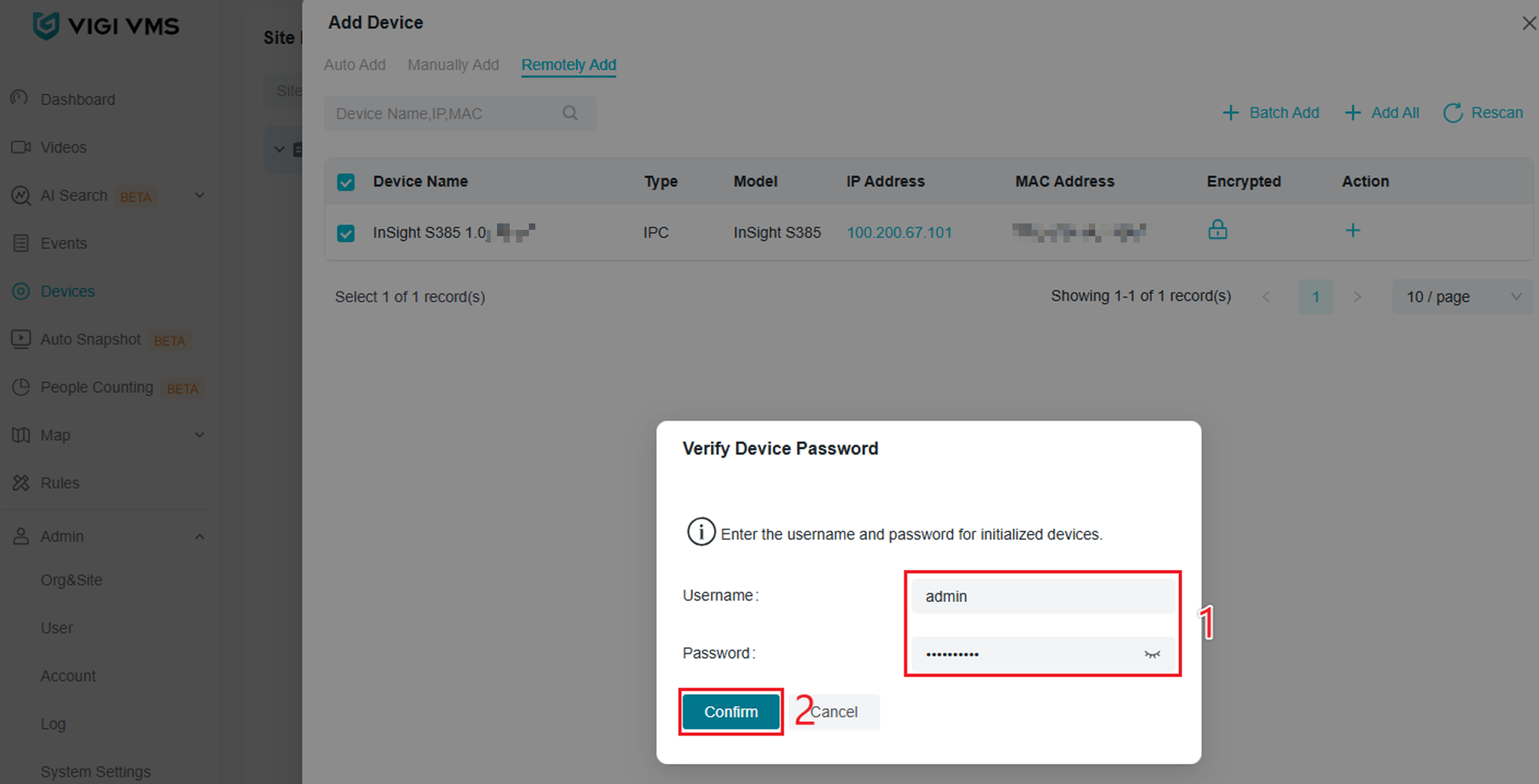Click the Add All button
The width and height of the screenshot is (1539, 784).
[1382, 113]
